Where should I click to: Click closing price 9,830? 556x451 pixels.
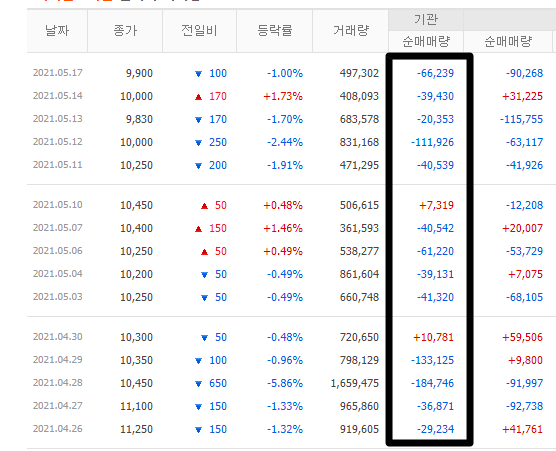tap(139, 119)
